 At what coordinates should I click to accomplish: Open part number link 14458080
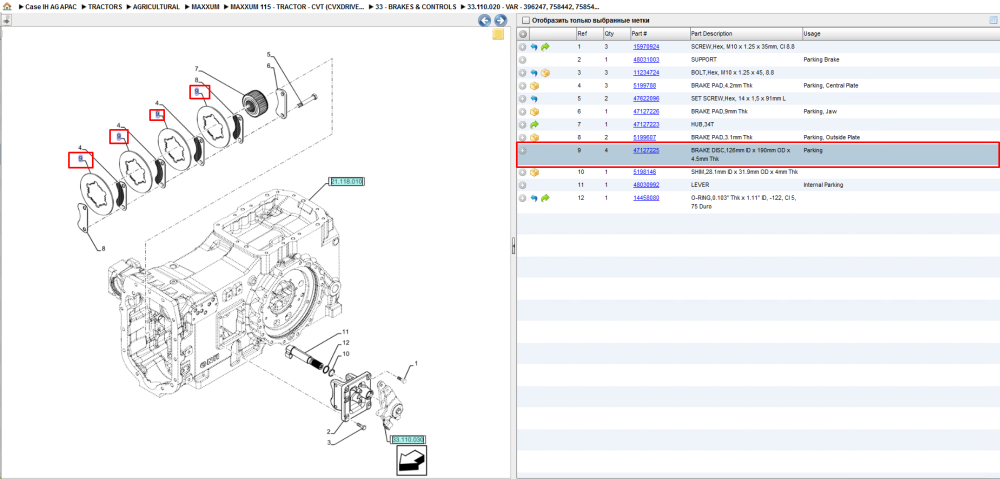(x=646, y=198)
